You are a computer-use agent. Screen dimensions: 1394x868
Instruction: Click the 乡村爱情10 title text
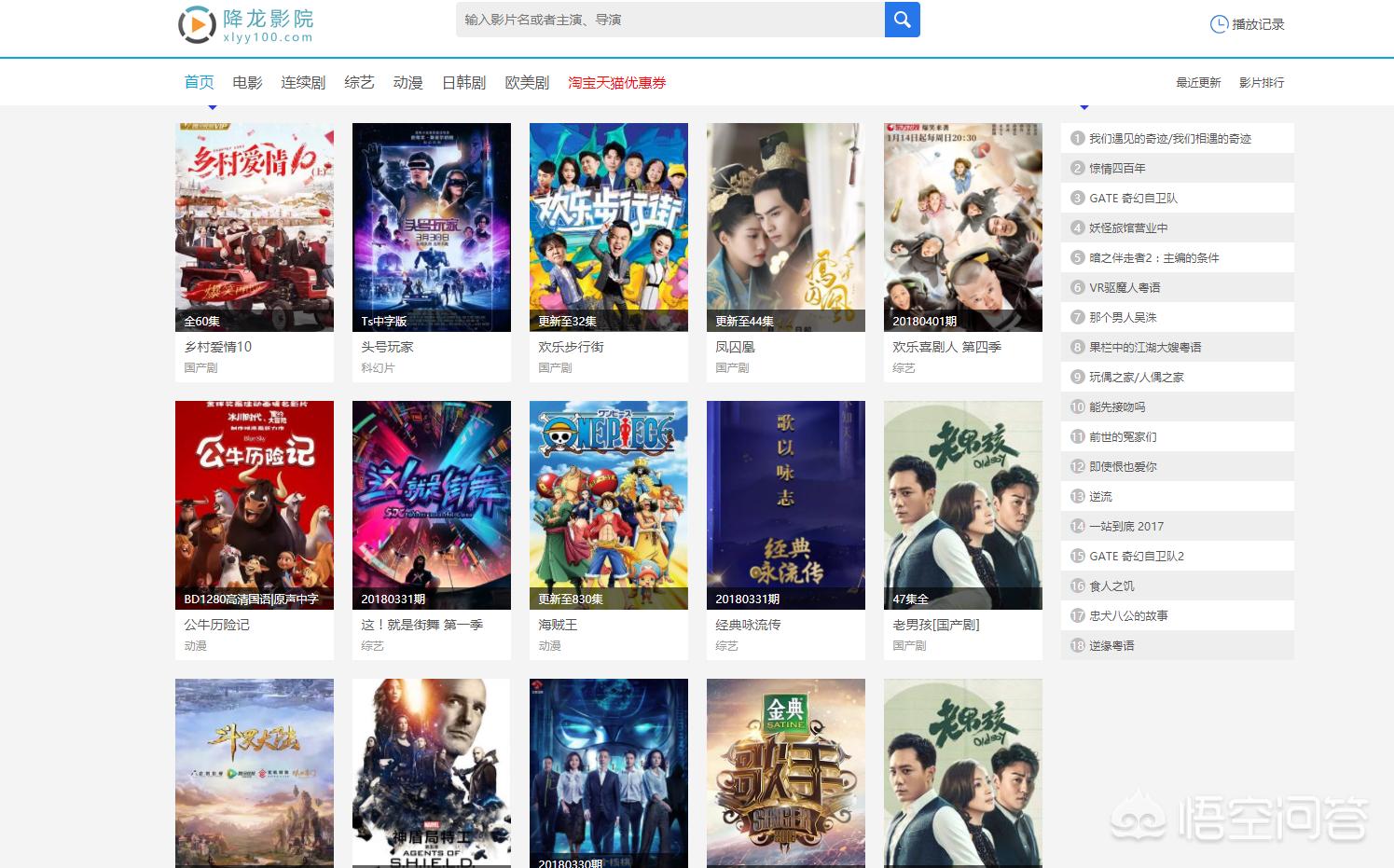click(x=218, y=347)
